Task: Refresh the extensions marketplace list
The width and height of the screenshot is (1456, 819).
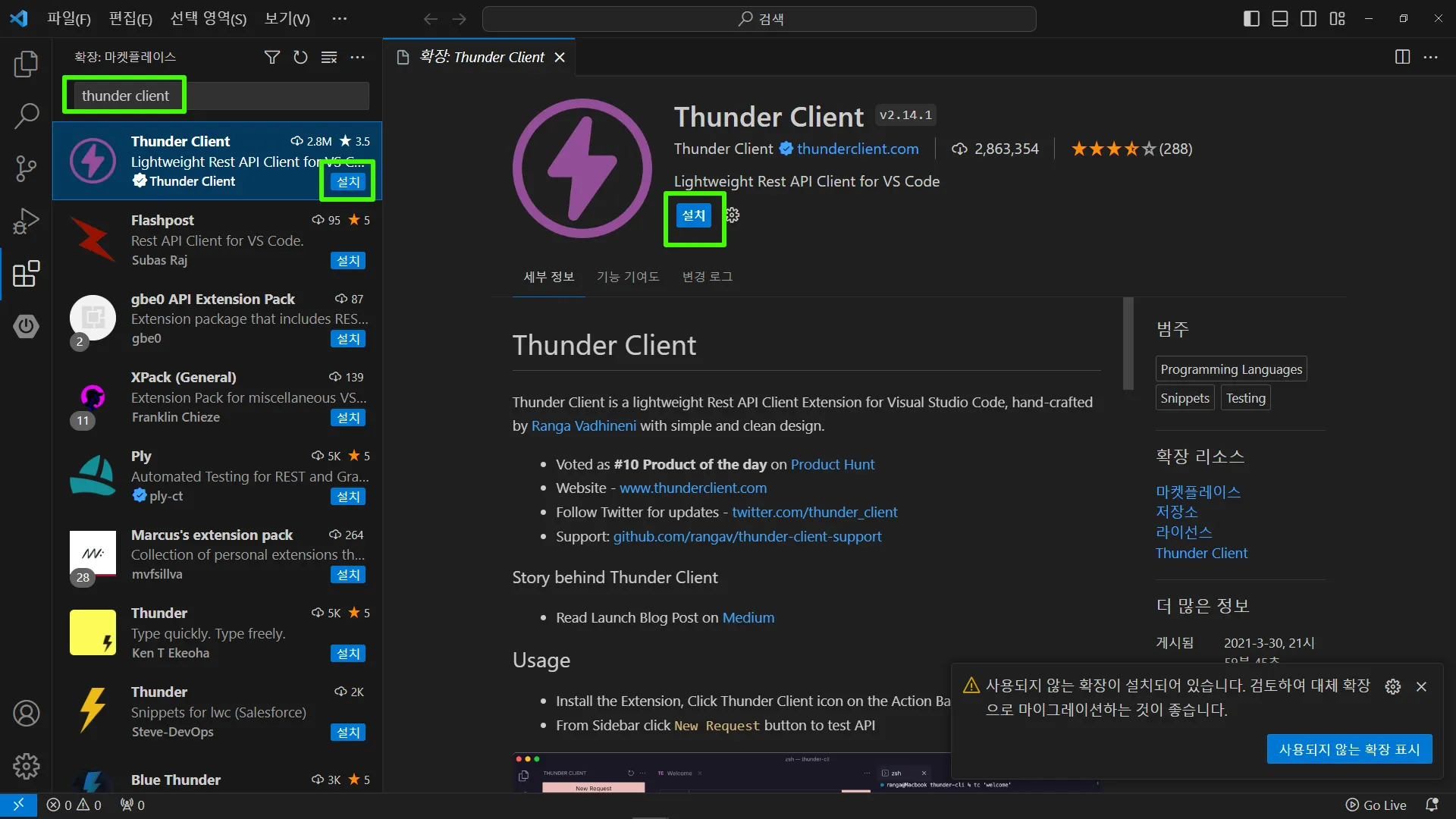Action: click(x=300, y=57)
